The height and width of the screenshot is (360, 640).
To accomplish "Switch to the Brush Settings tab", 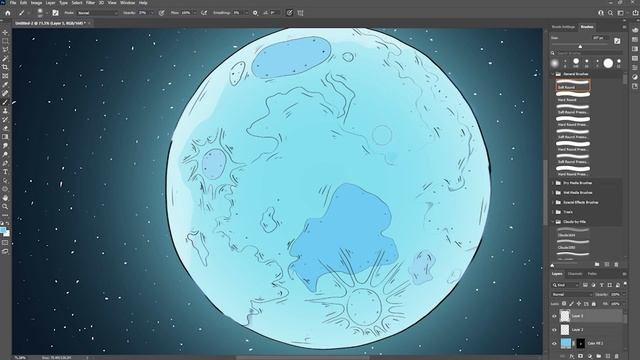I will 563,27.
